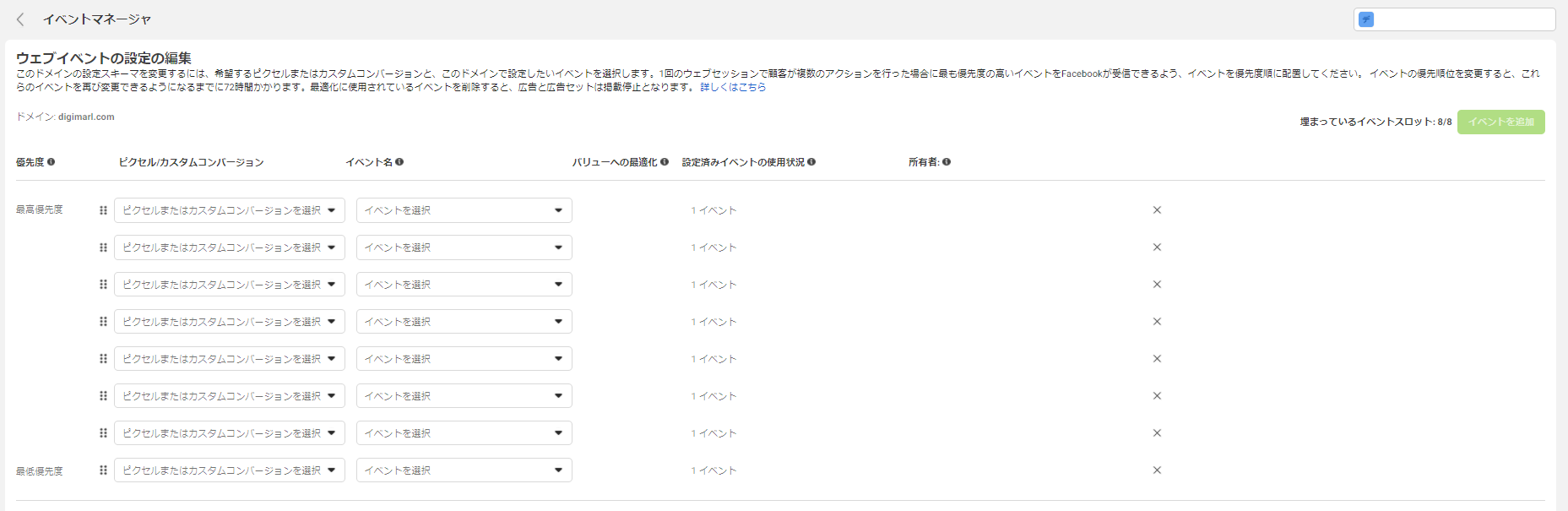The height and width of the screenshot is (511, 1568).
Task: Click 1 イベント link in seventh row
Action: pyautogui.click(x=713, y=433)
